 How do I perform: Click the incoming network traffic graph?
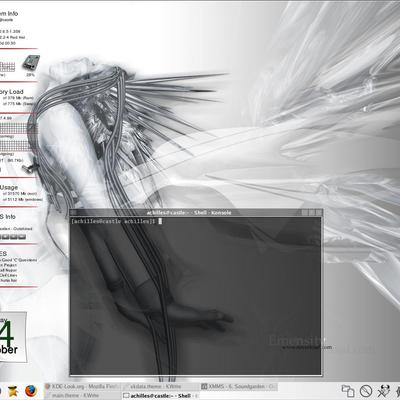(x=17, y=128)
